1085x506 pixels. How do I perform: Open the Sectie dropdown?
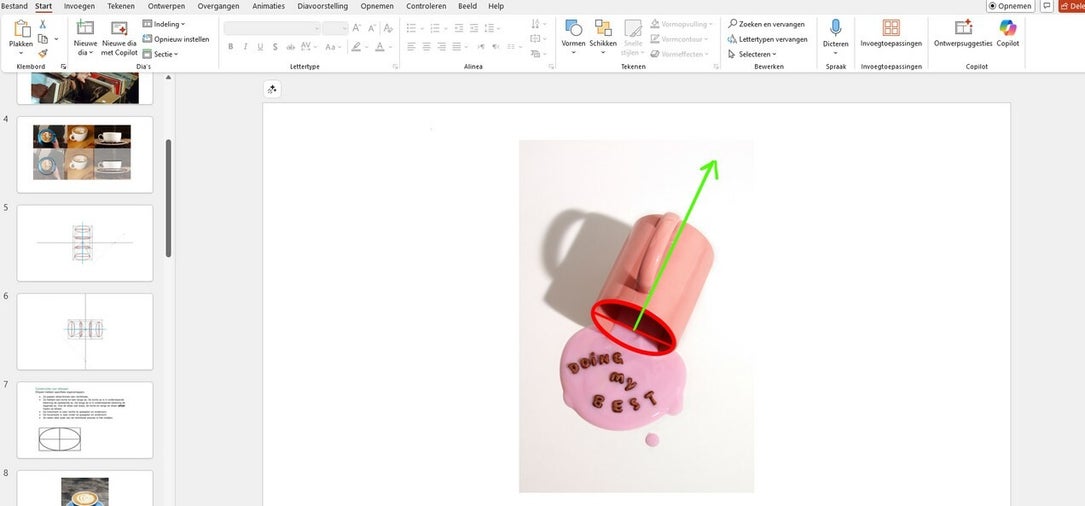[161, 54]
